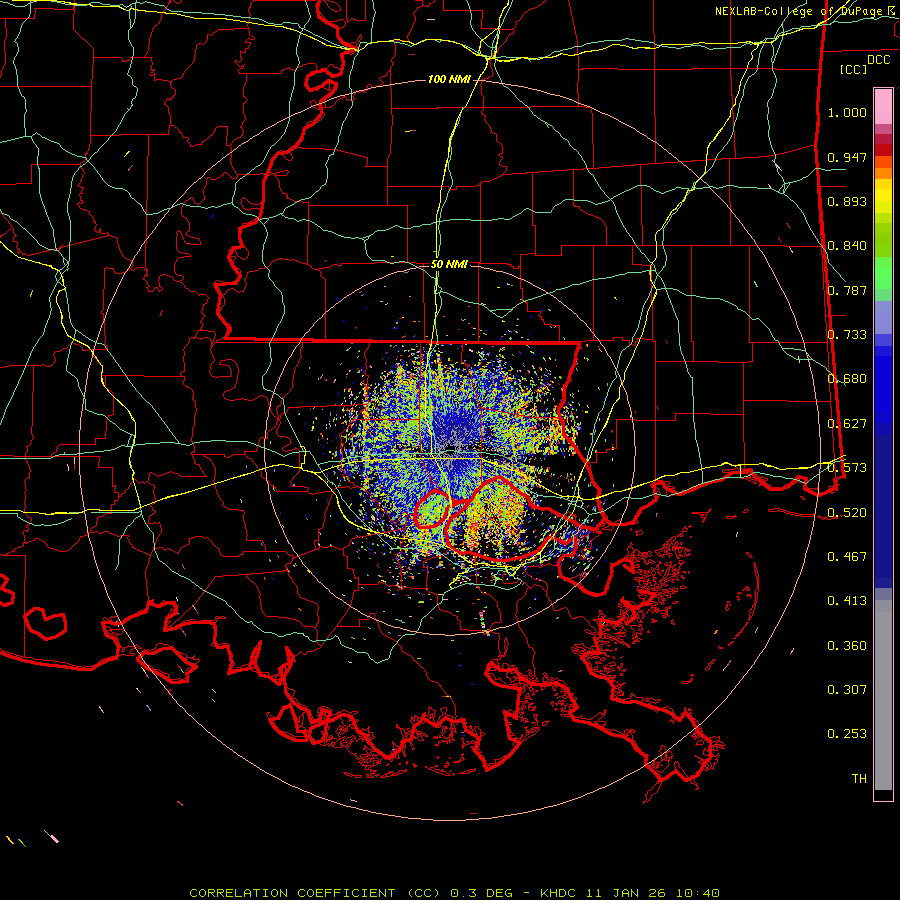
Task: Click the 11 JAN 26 date text
Action: click(x=626, y=893)
